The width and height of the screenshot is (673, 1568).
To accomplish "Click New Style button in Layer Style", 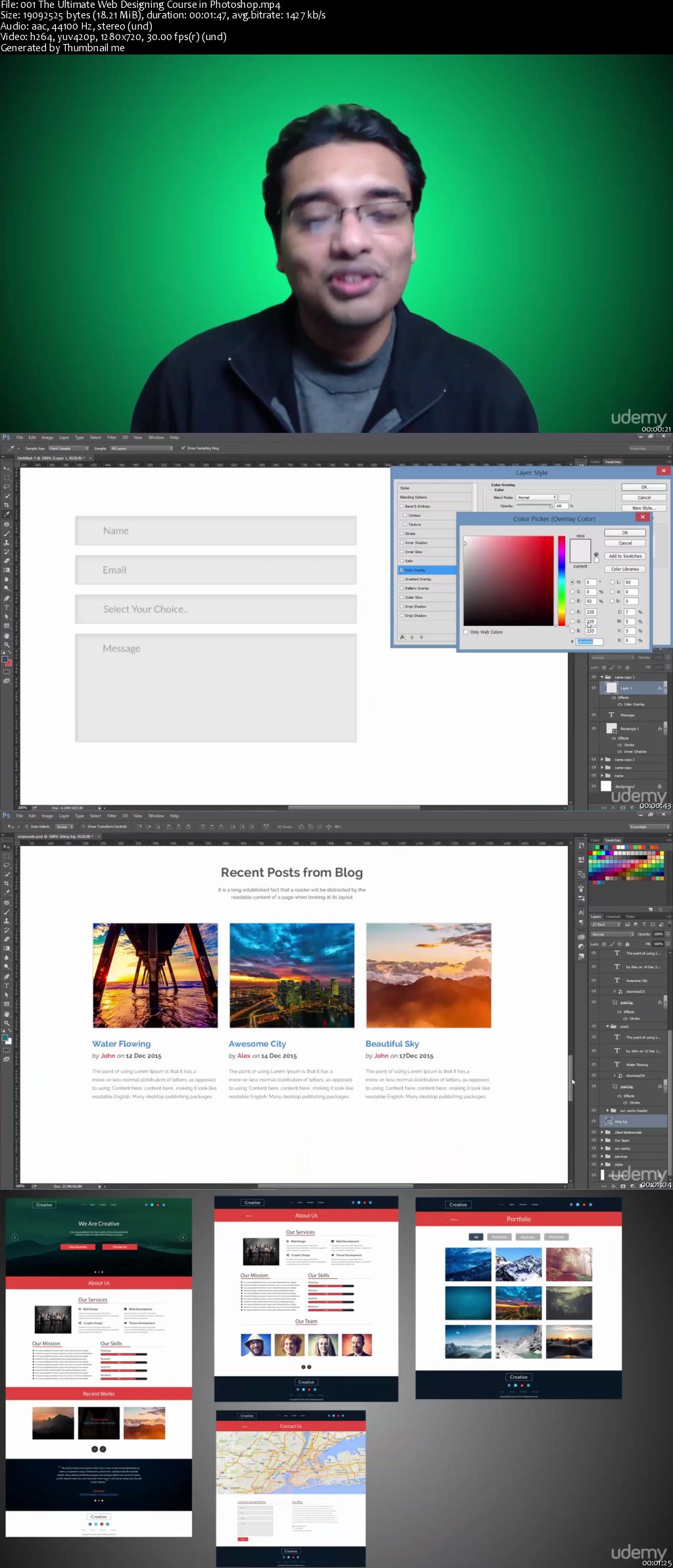I will (644, 508).
